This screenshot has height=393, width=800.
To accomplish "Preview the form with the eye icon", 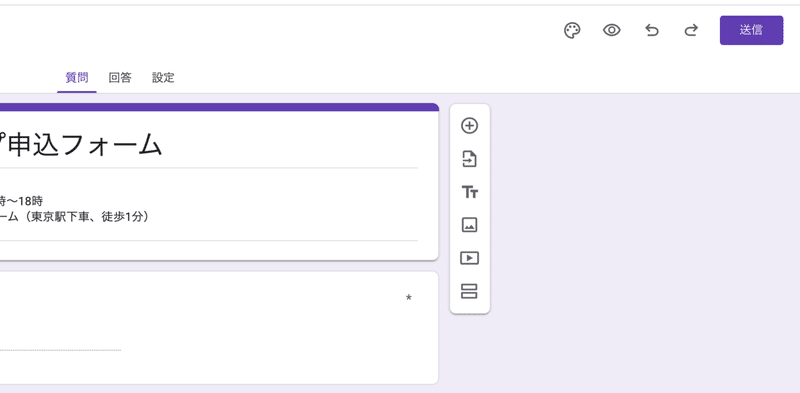I will point(611,31).
